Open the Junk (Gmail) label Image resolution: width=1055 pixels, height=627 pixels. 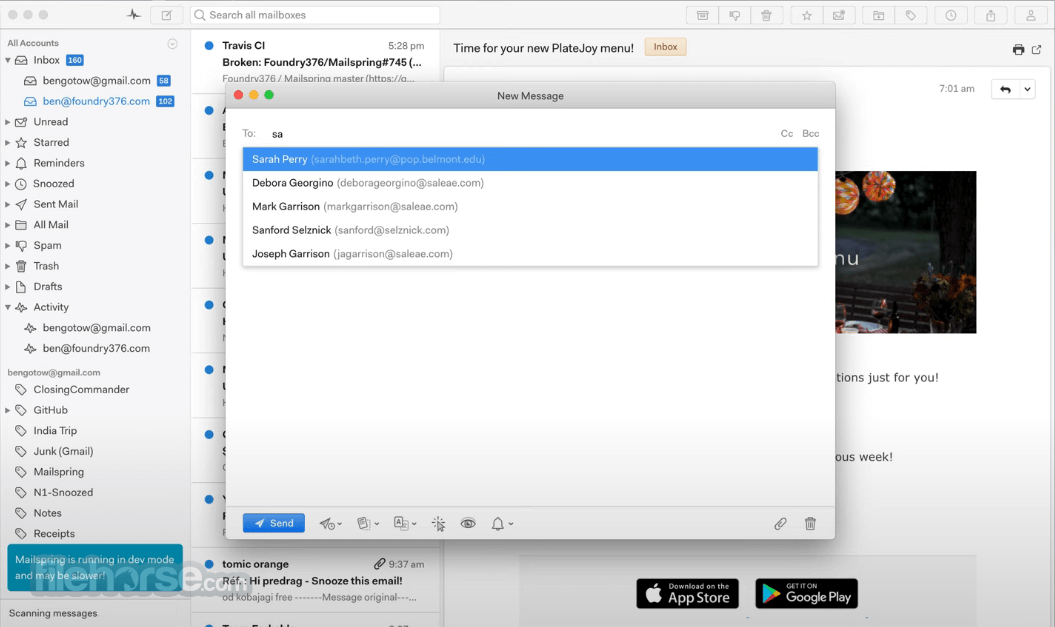(63, 451)
